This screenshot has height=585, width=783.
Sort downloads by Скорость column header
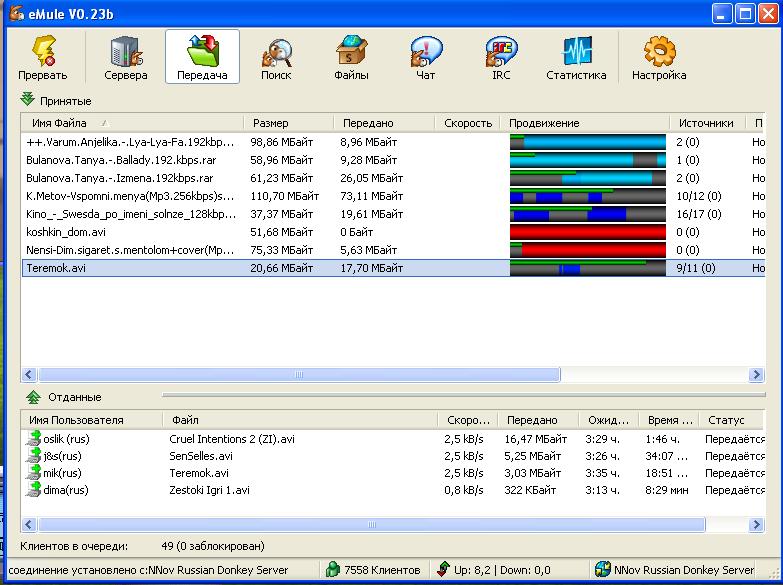tap(467, 123)
